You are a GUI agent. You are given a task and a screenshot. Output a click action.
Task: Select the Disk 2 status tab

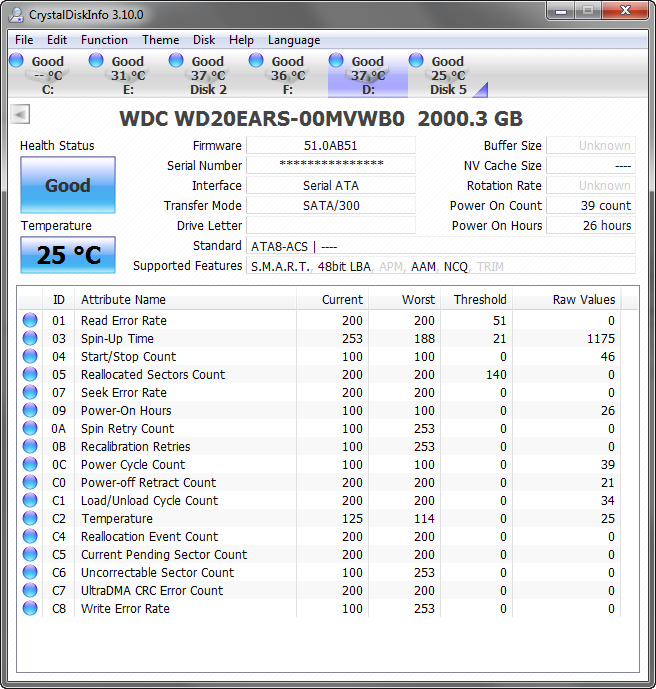207,75
